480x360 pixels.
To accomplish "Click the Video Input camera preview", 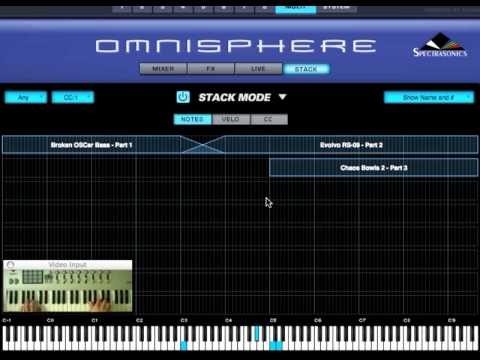I will pos(68,290).
